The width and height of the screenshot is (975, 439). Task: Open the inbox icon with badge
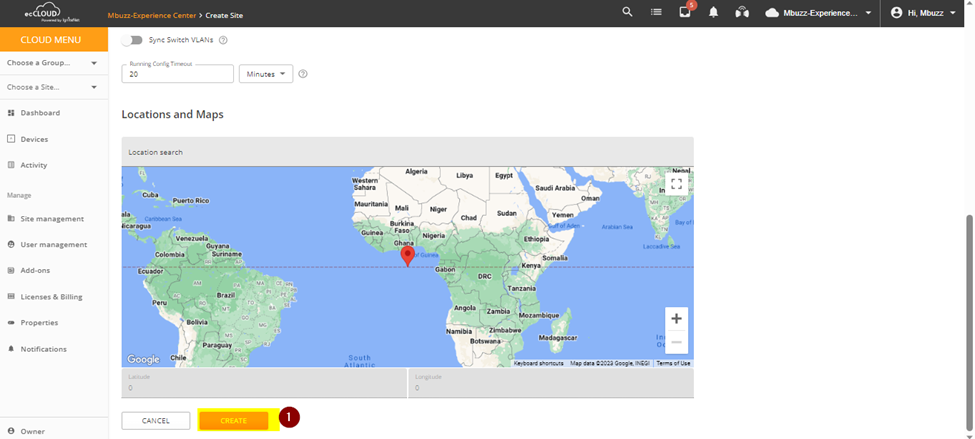(x=685, y=12)
